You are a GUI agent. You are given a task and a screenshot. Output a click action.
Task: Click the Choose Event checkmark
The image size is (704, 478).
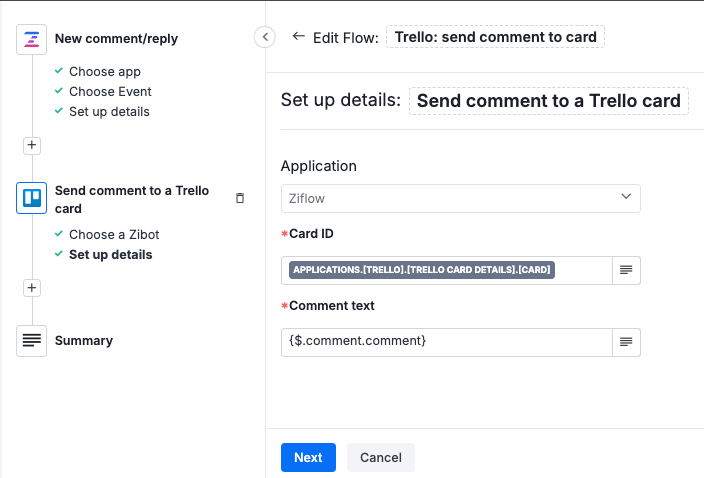(59, 90)
